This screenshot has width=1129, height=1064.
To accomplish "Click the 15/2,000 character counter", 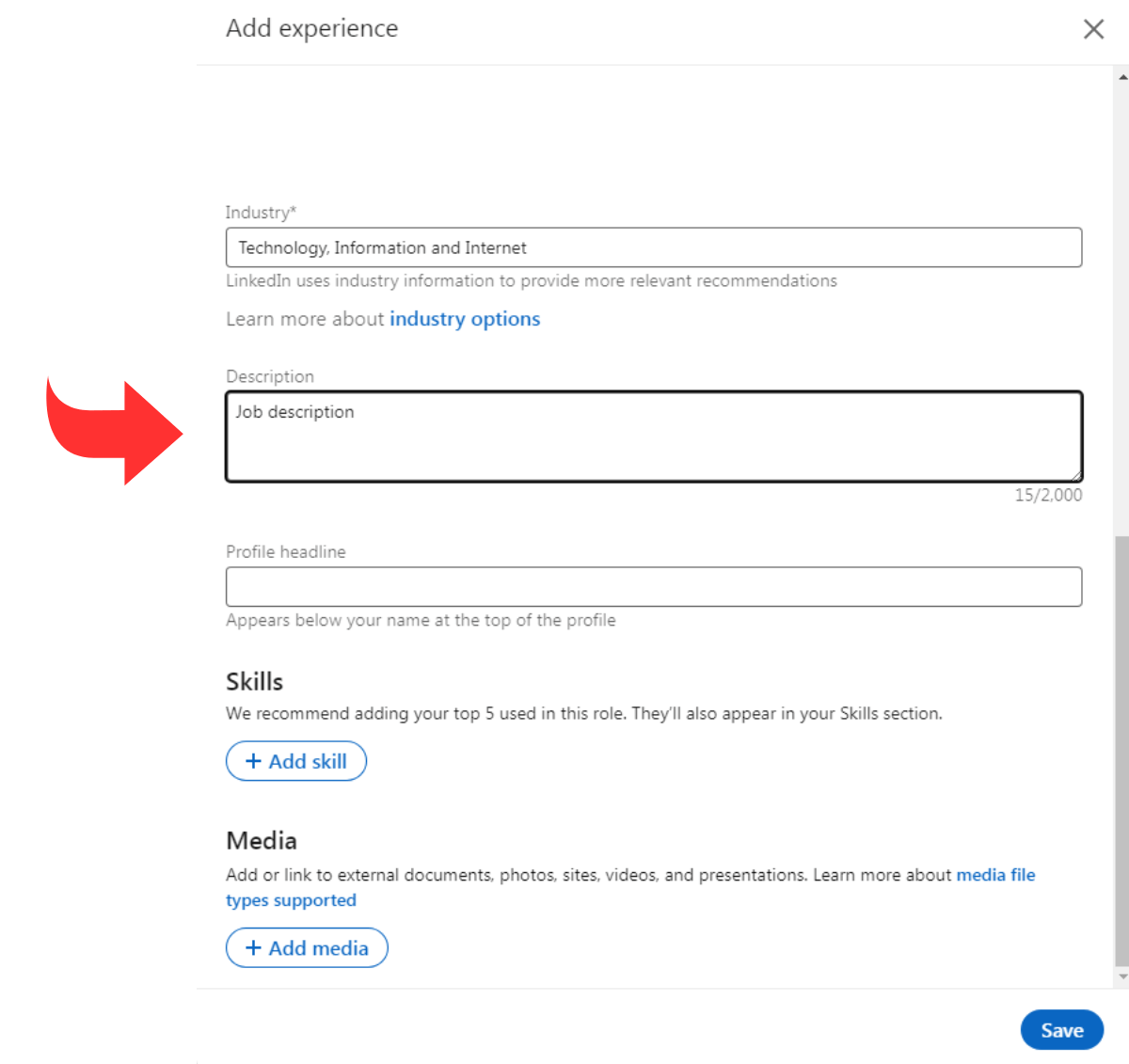I will (x=1048, y=495).
